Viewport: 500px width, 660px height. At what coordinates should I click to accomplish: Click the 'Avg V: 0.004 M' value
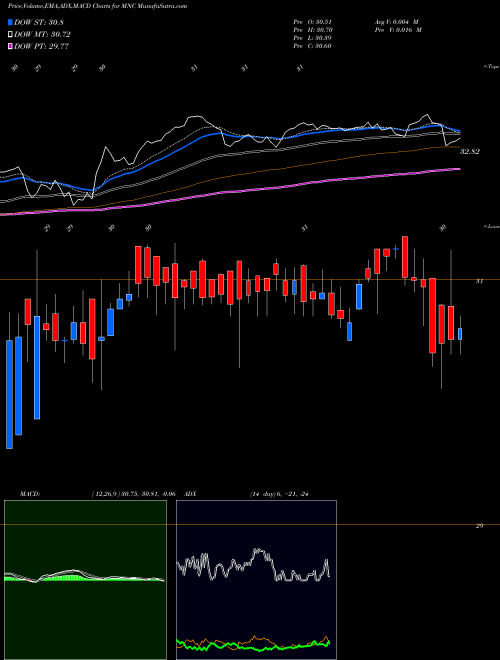click(396, 21)
